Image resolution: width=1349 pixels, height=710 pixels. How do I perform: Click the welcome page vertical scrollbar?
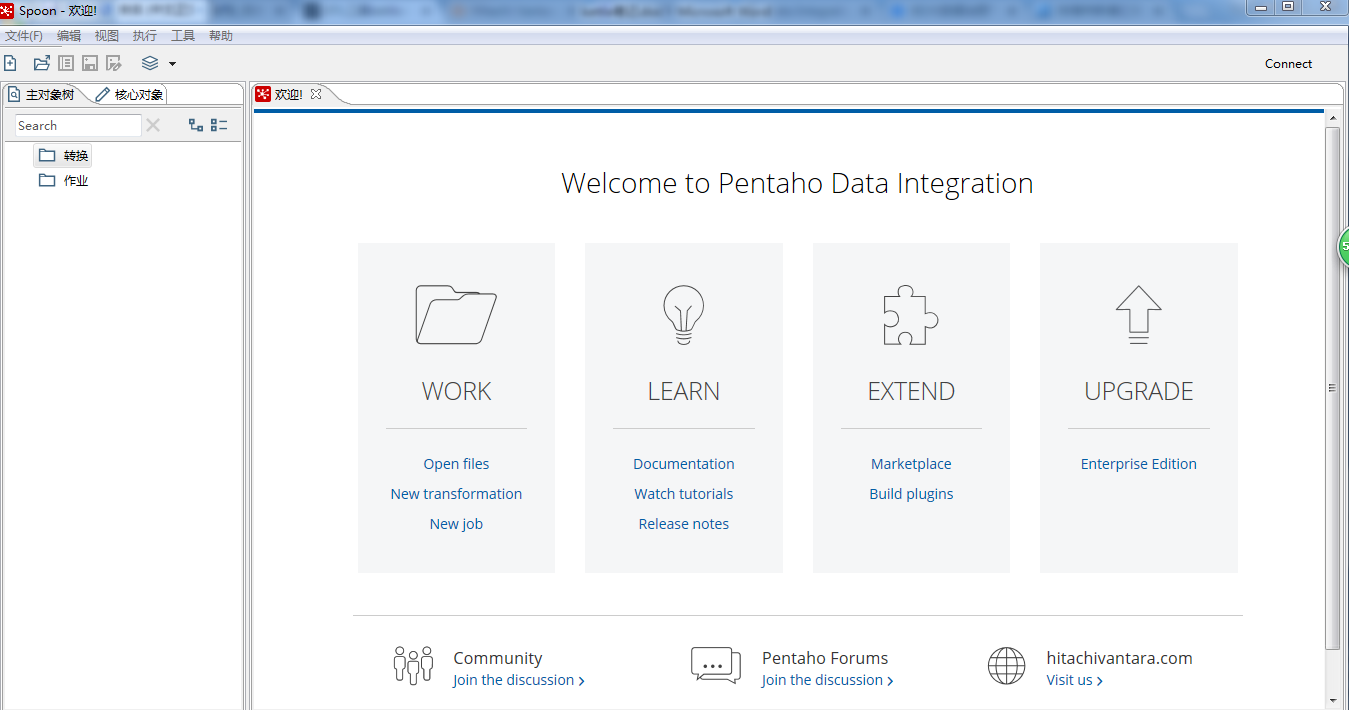(x=1332, y=388)
